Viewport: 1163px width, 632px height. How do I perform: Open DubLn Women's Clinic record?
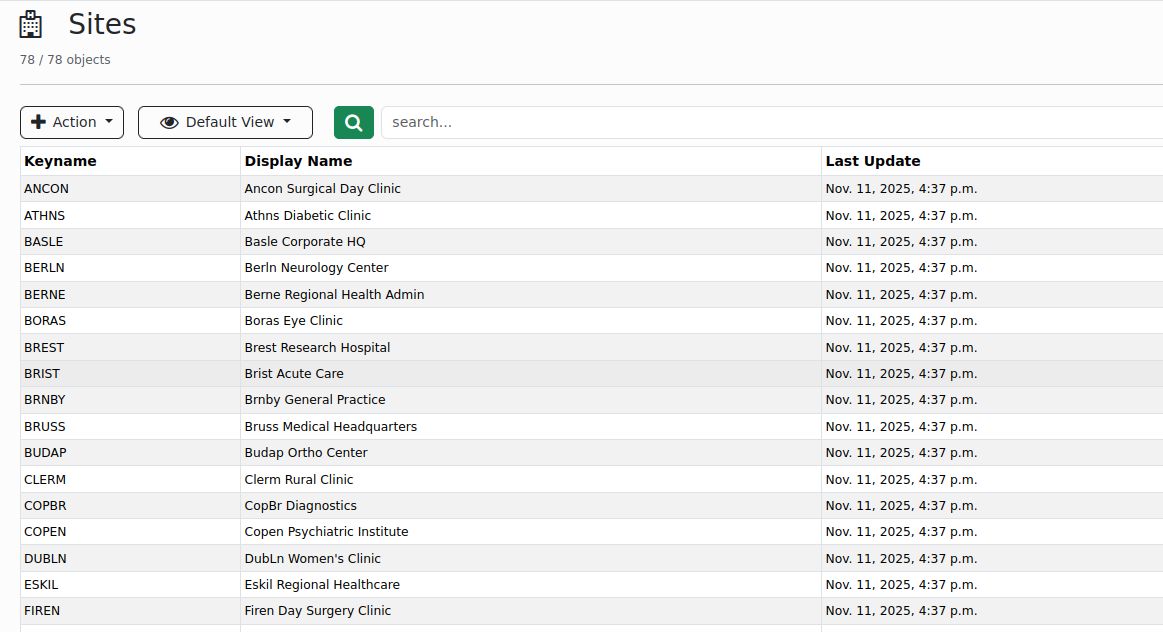pyautogui.click(x=312, y=558)
